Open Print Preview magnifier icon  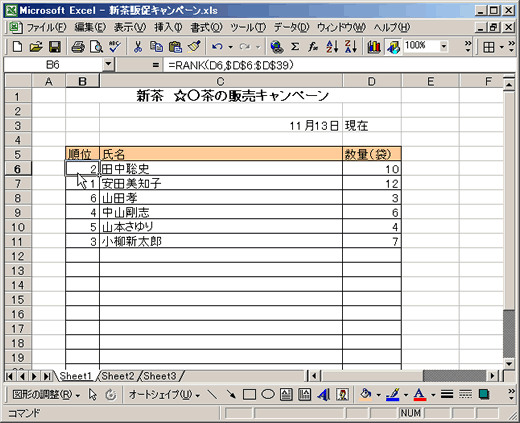pos(97,46)
